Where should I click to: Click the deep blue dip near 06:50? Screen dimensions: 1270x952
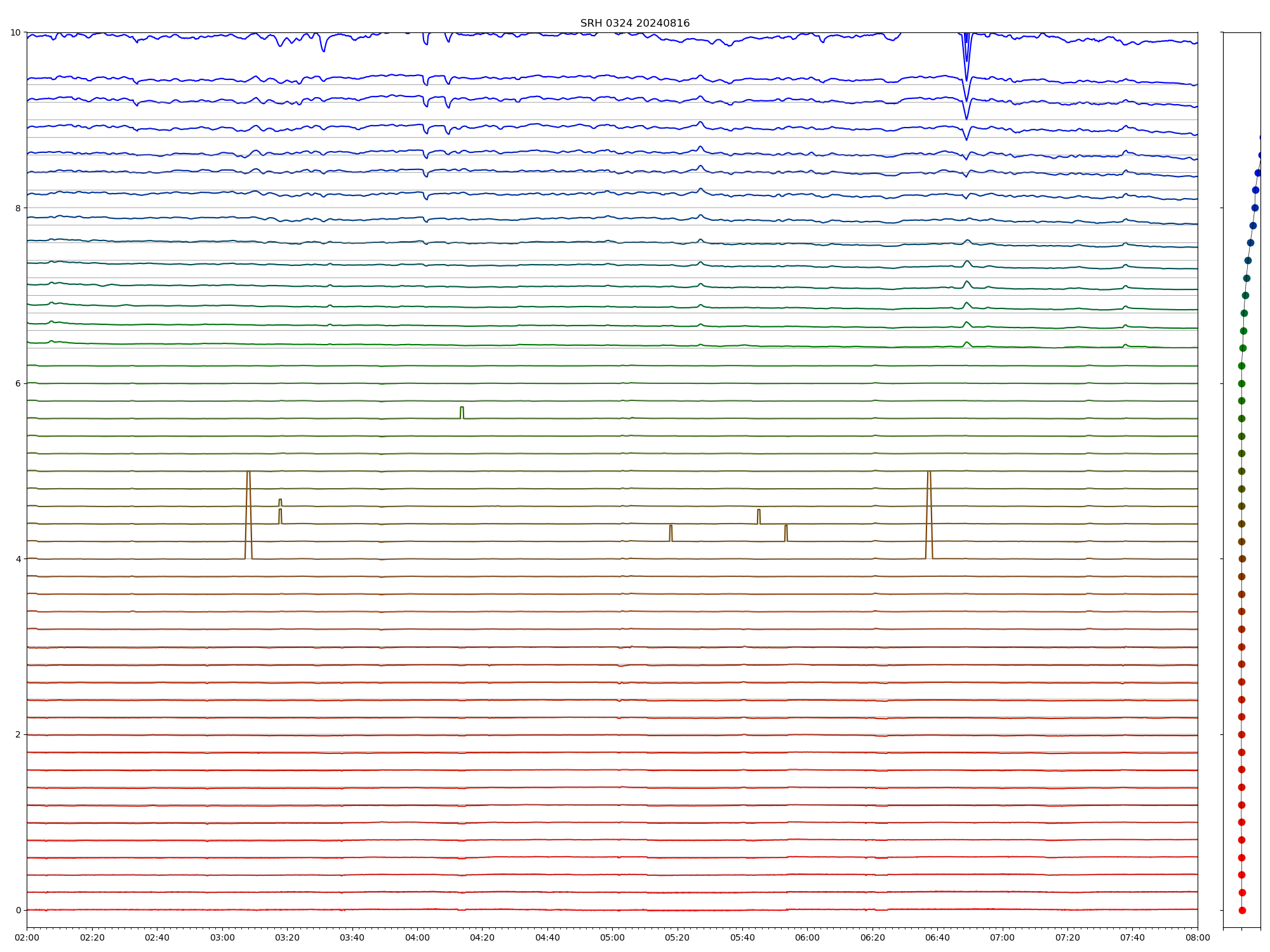tap(966, 63)
